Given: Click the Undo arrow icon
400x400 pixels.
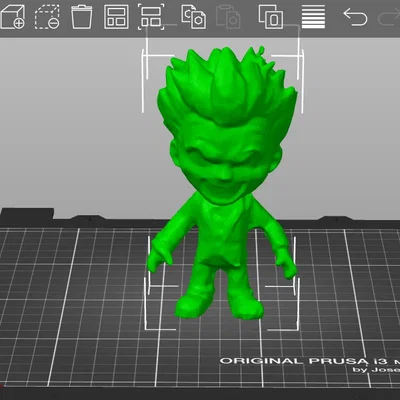Looking at the screenshot, I should click(355, 17).
